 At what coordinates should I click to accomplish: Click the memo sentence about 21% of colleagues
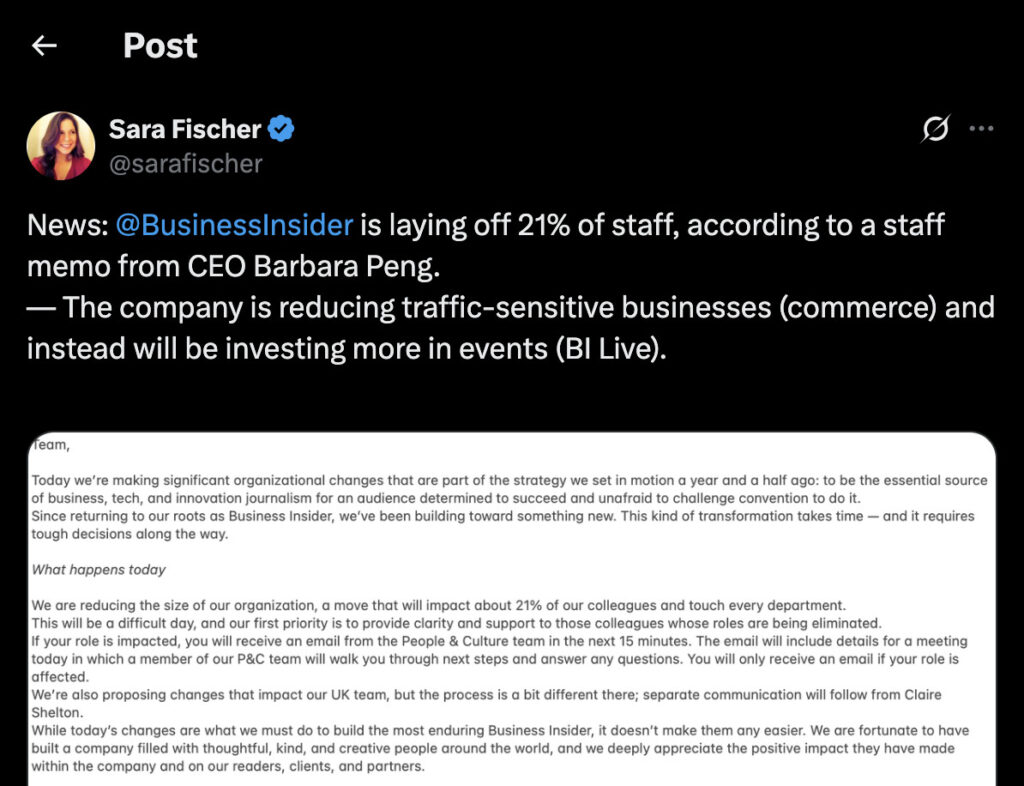tap(439, 605)
